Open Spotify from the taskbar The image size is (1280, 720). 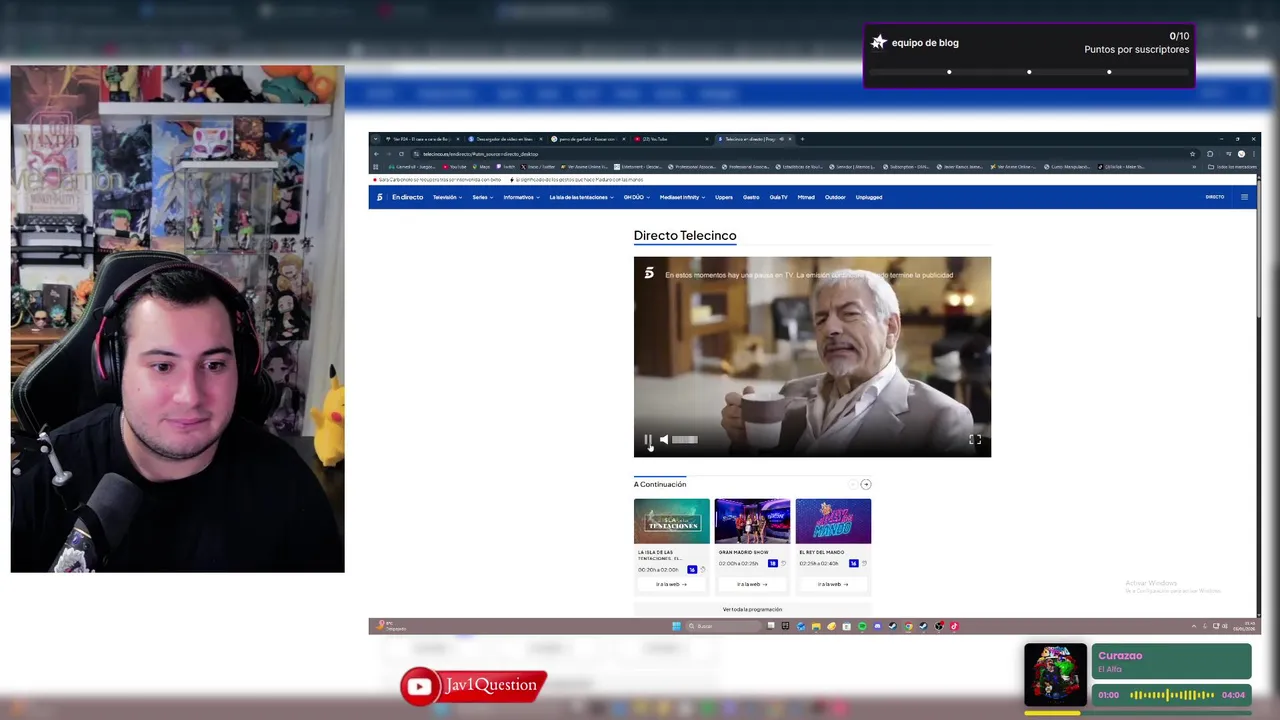(x=862, y=626)
